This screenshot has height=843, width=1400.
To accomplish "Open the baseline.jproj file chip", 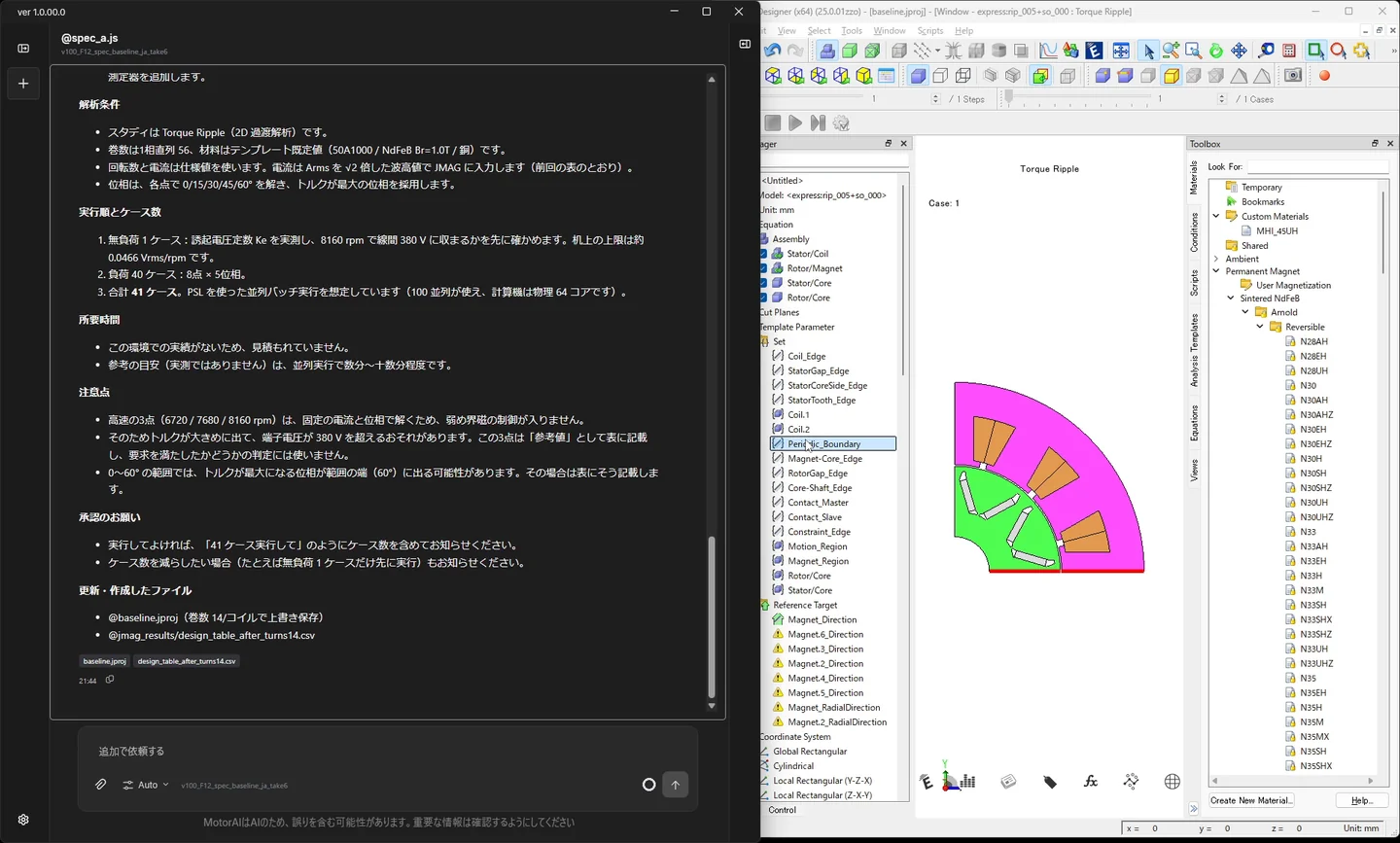I will [105, 661].
